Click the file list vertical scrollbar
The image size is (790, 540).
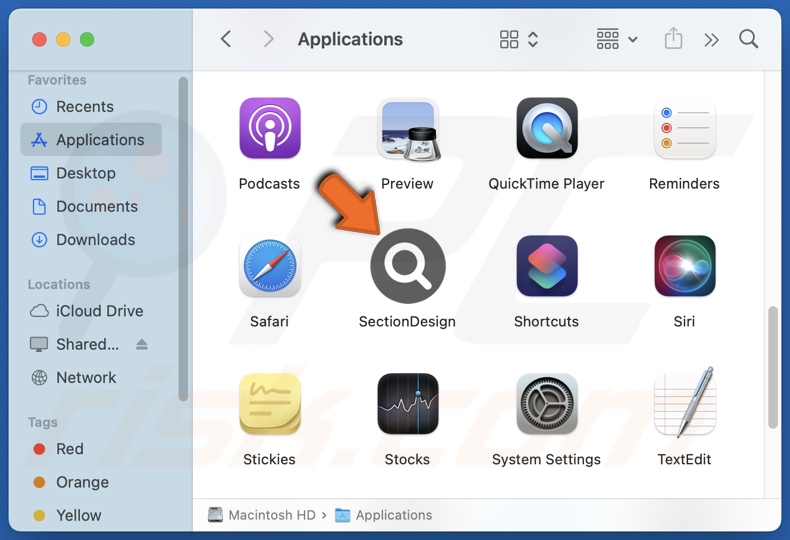point(773,367)
